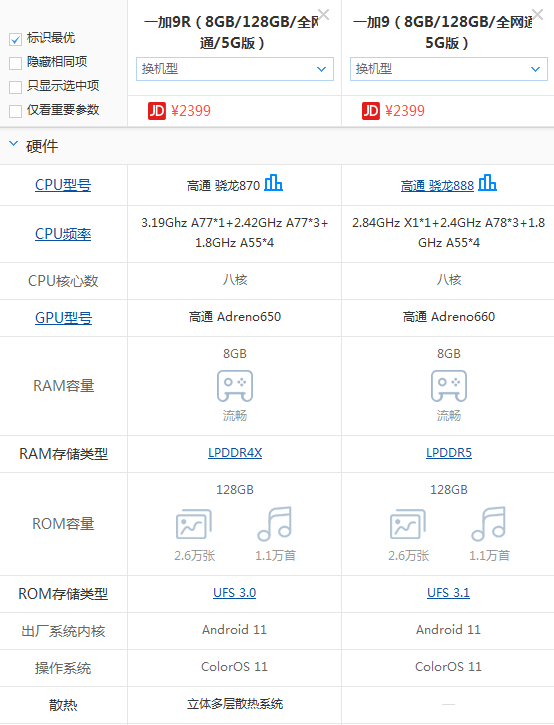Click the RAM存储类型 row label
This screenshot has height=725, width=554.
pos(63,454)
